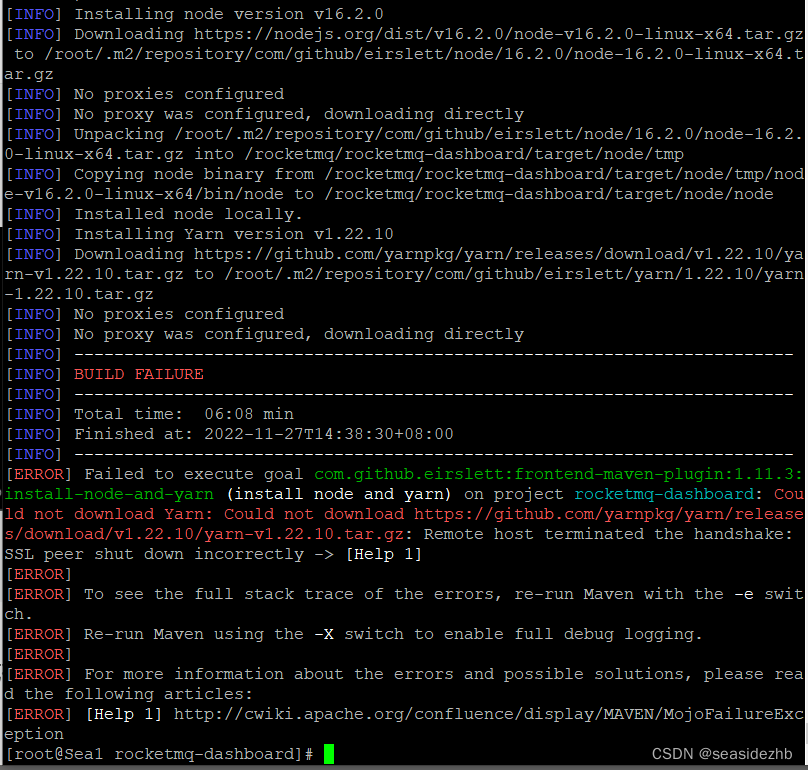808x770 pixels.
Task: Click 'Finished at: 2022-11-27T14:38:30+08:00' line
Action: pyautogui.click(x=230, y=434)
